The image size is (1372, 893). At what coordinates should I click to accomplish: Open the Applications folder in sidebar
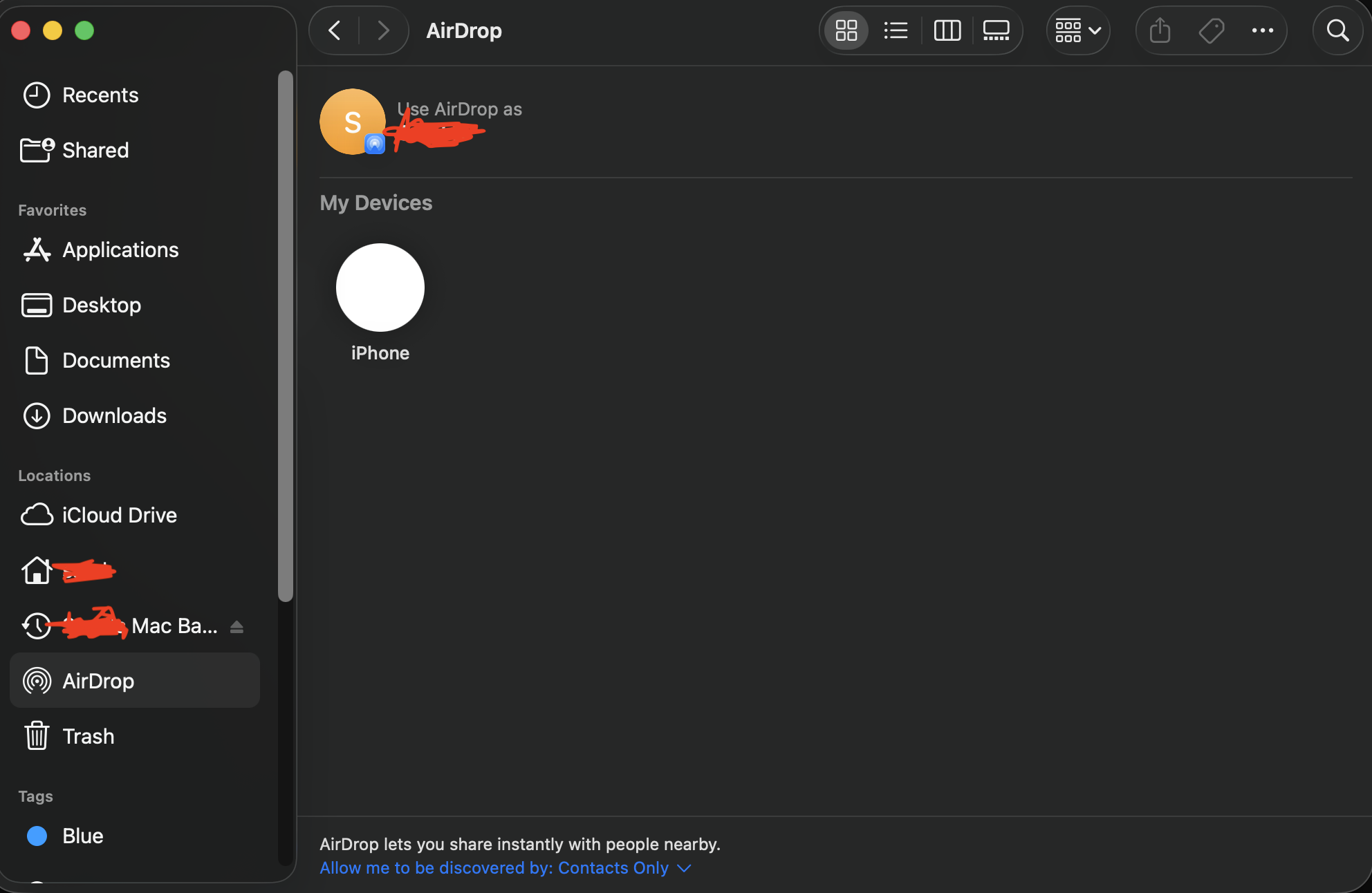[x=120, y=250]
